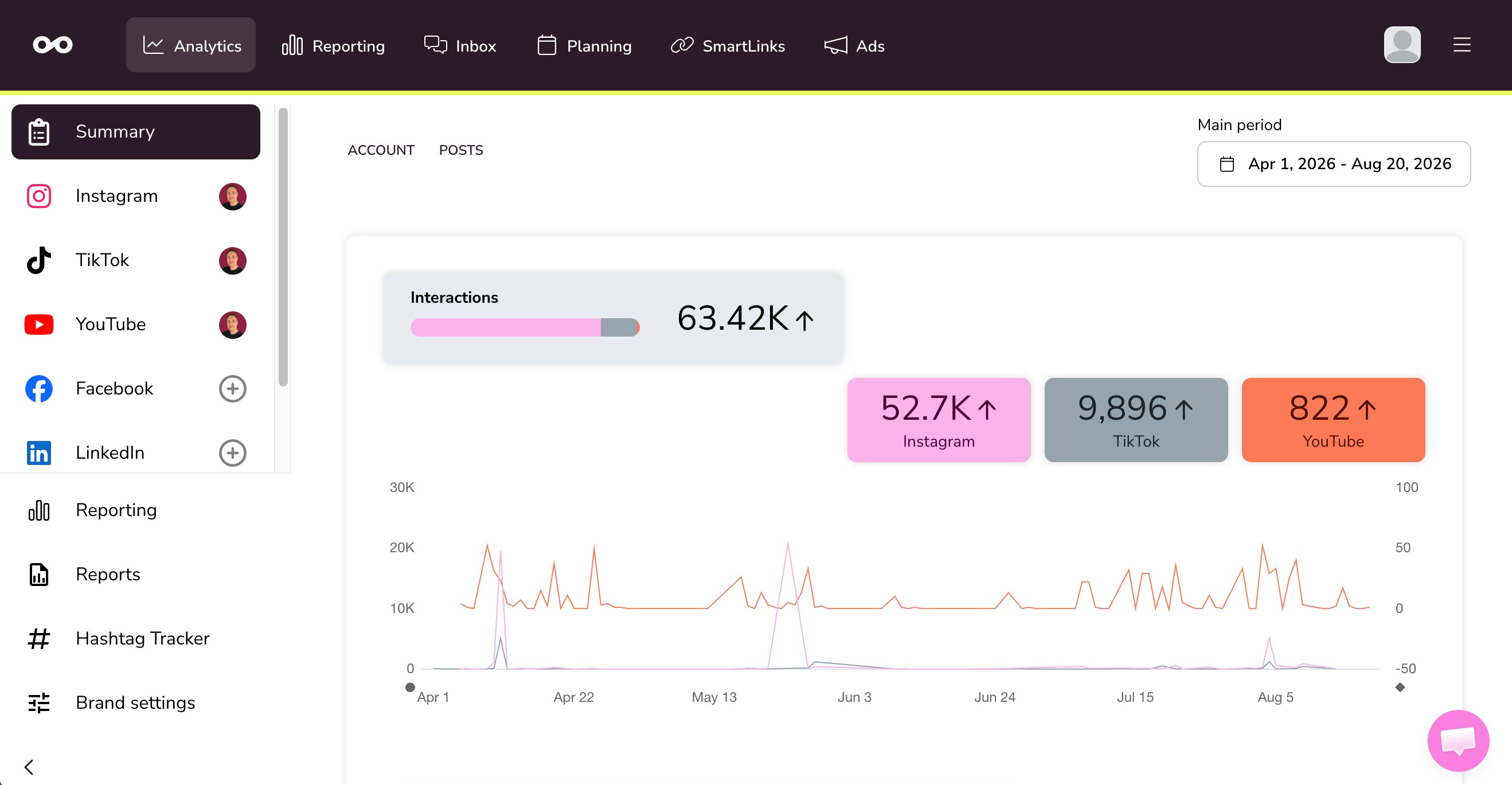Open the hamburger menu

[1462, 45]
